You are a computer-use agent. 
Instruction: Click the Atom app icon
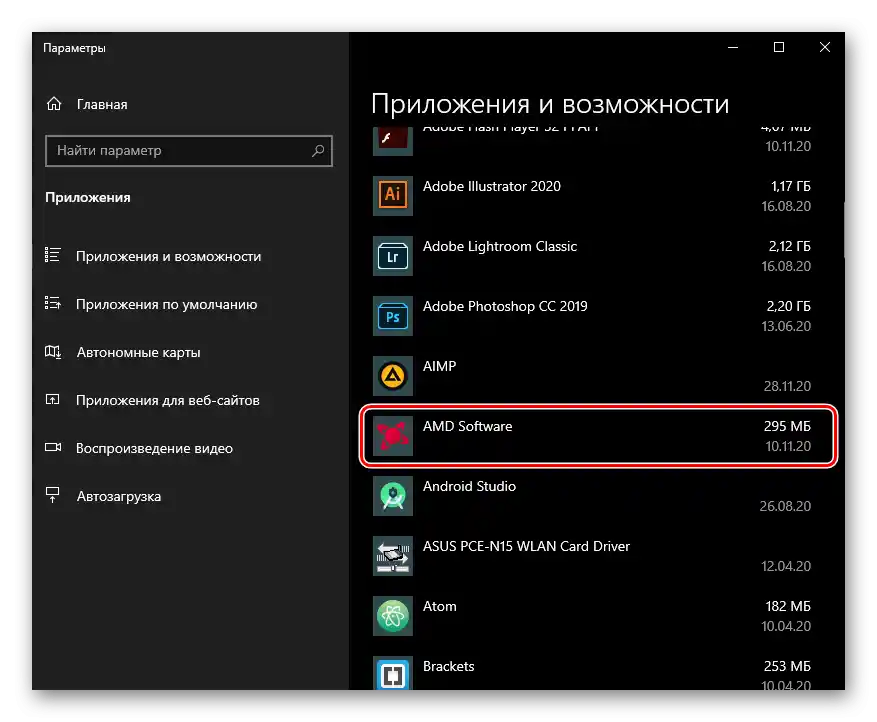click(x=393, y=616)
